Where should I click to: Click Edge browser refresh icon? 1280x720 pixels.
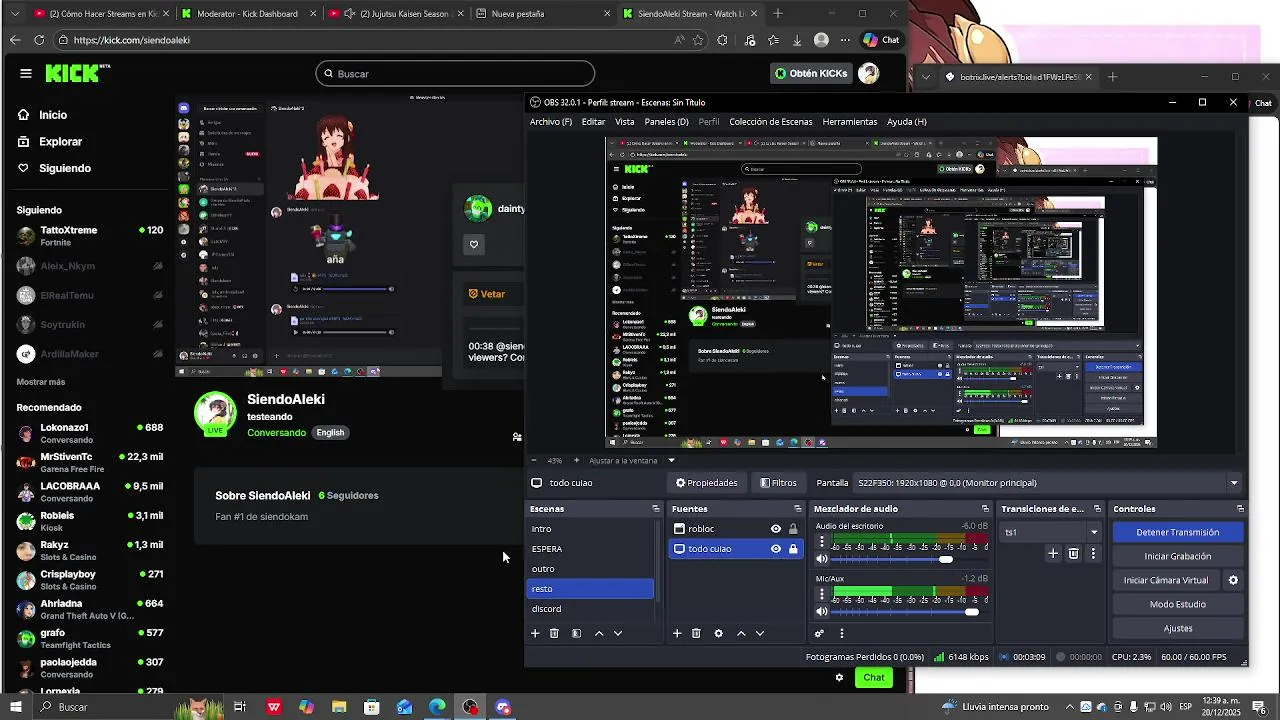[39, 40]
